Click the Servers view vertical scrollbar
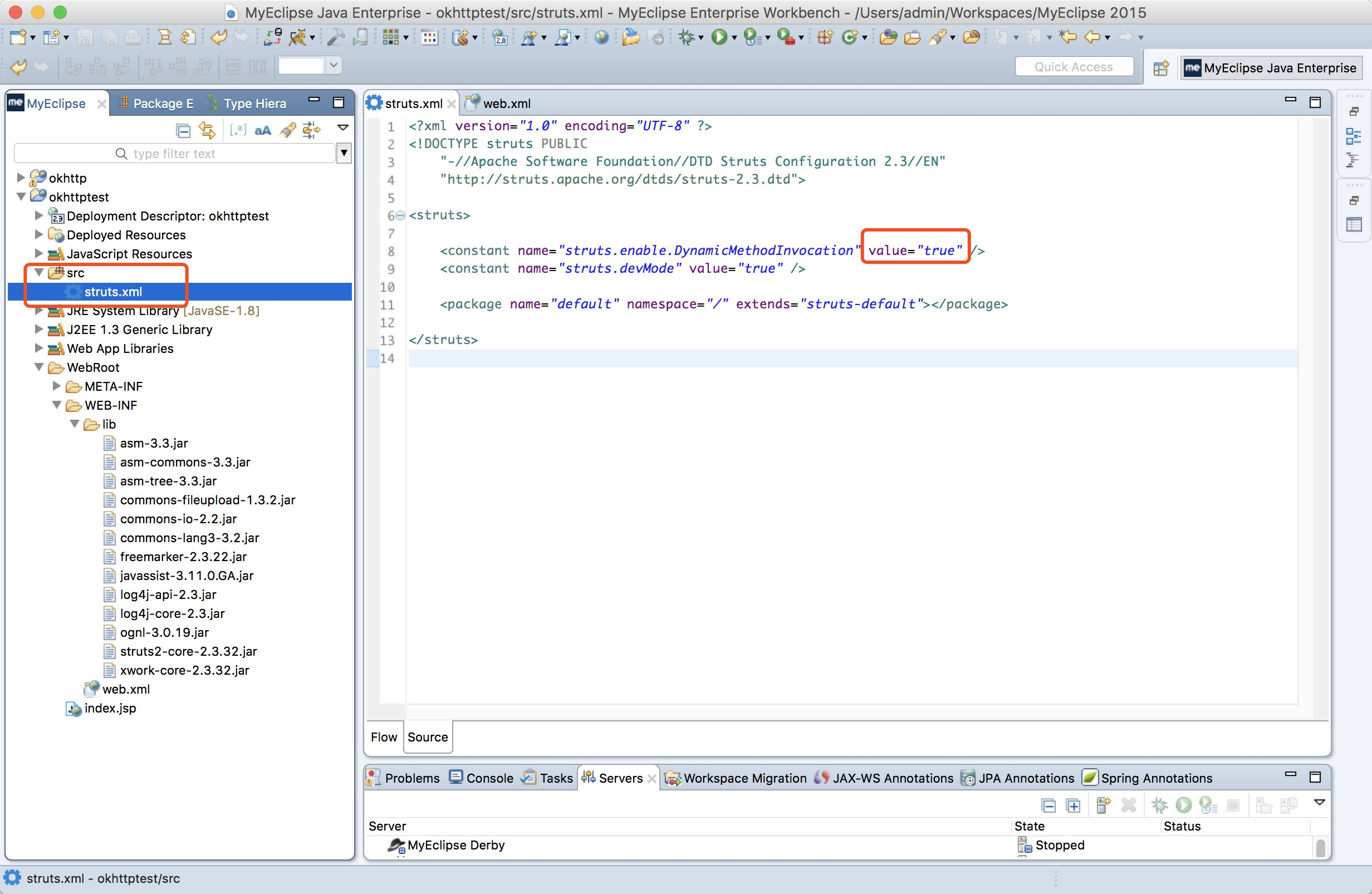 pos(1320,847)
